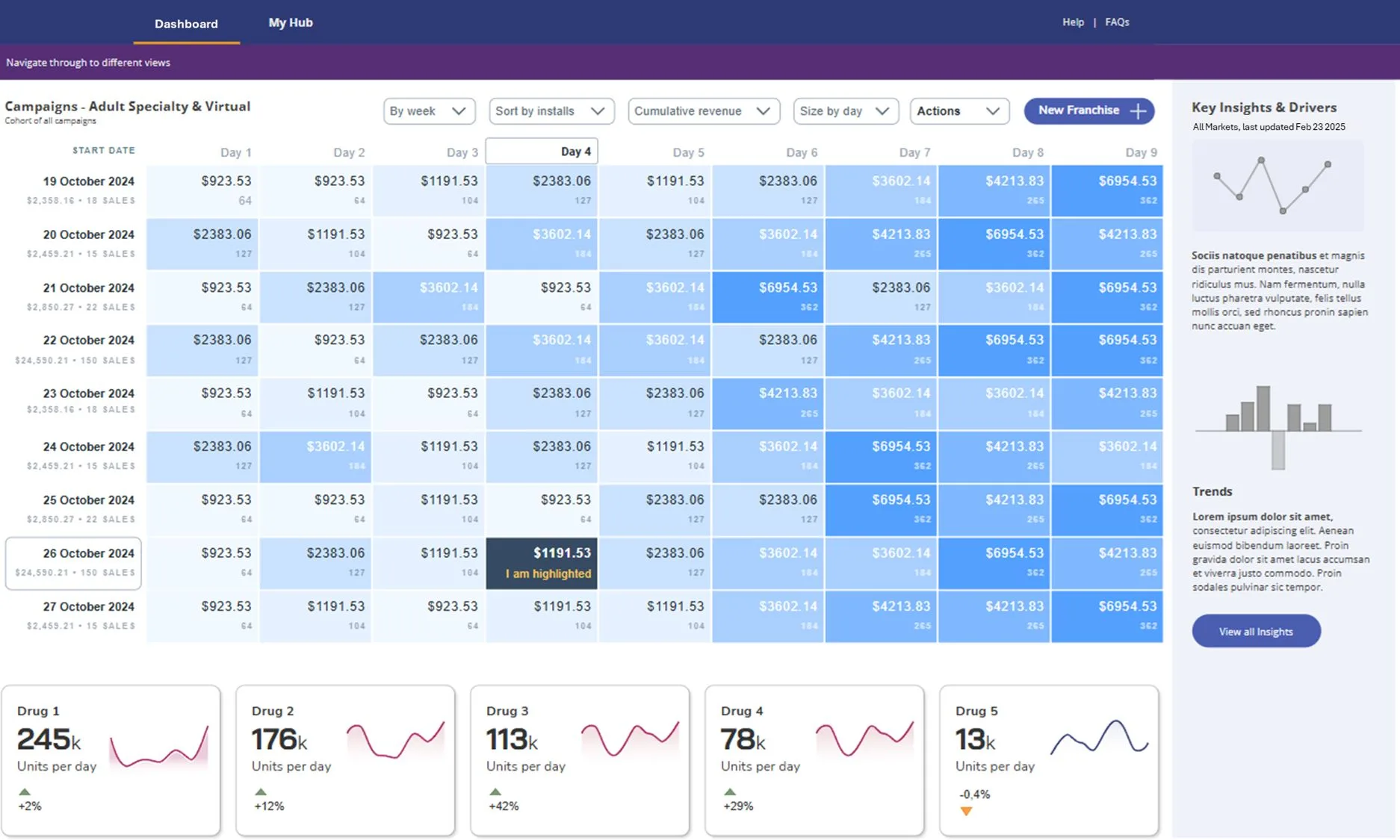
Task: Open the Actions dropdown menu
Action: pyautogui.click(x=959, y=111)
